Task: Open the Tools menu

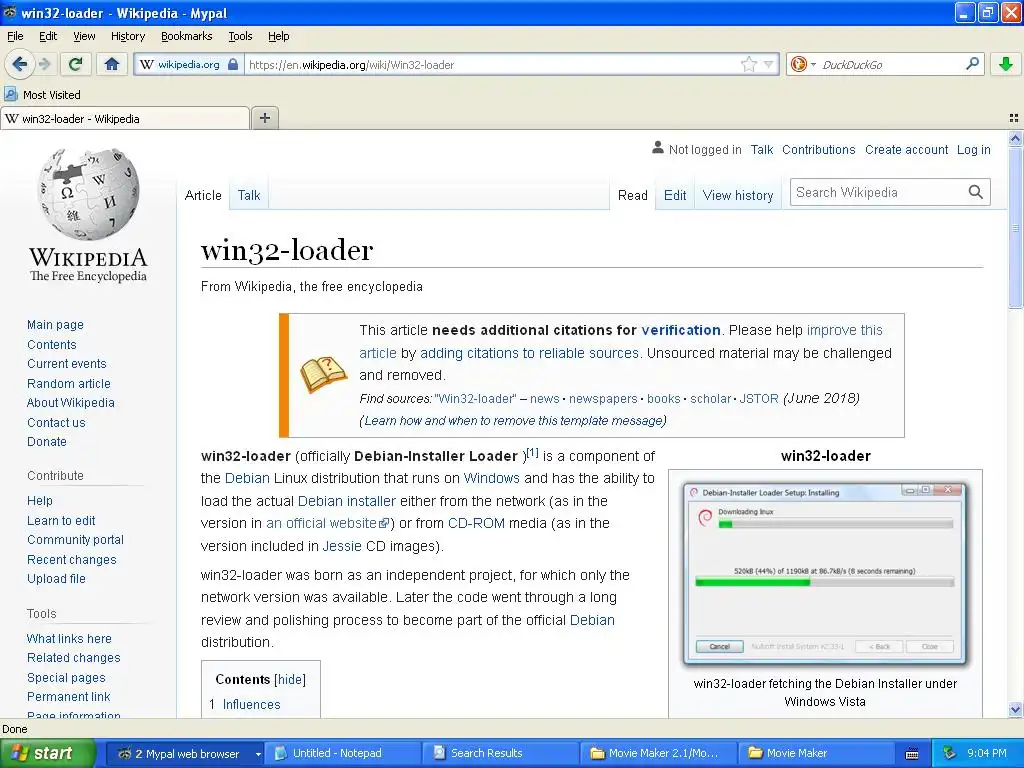Action: 240,36
